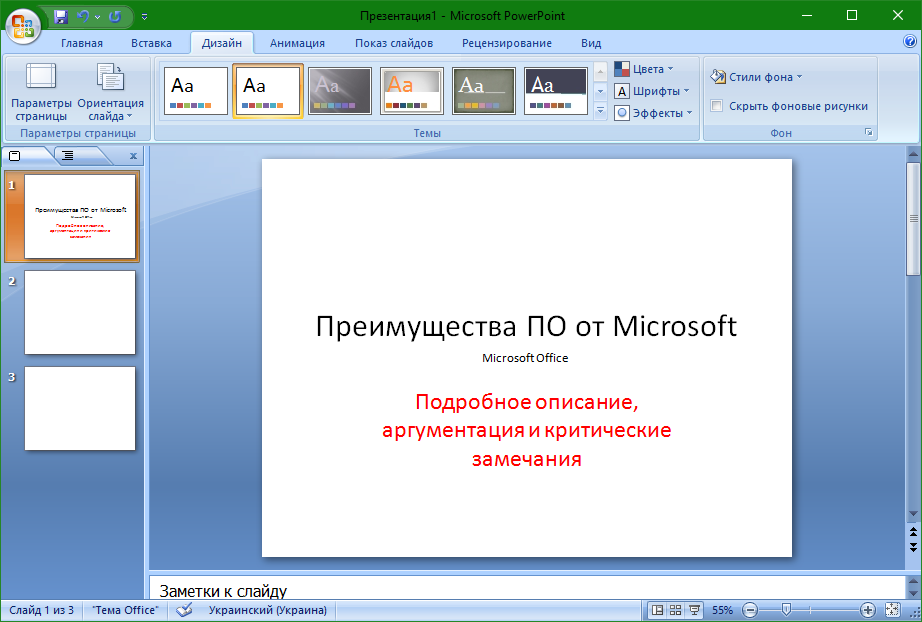Open PowerPoint help question mark
Screen dimensions: 922x622
[x=910, y=41]
